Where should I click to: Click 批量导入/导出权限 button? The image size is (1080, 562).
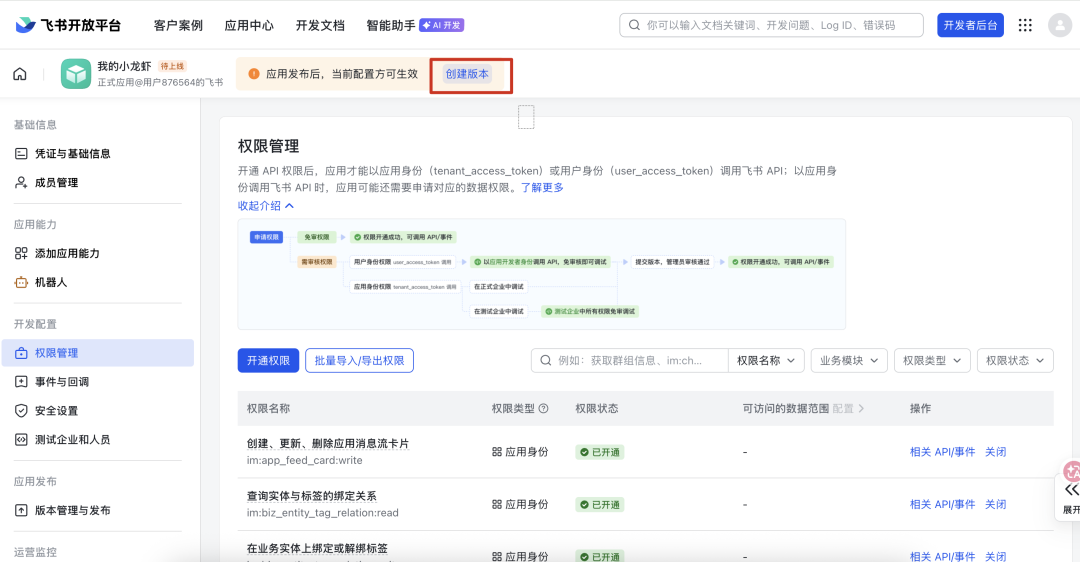click(x=359, y=360)
